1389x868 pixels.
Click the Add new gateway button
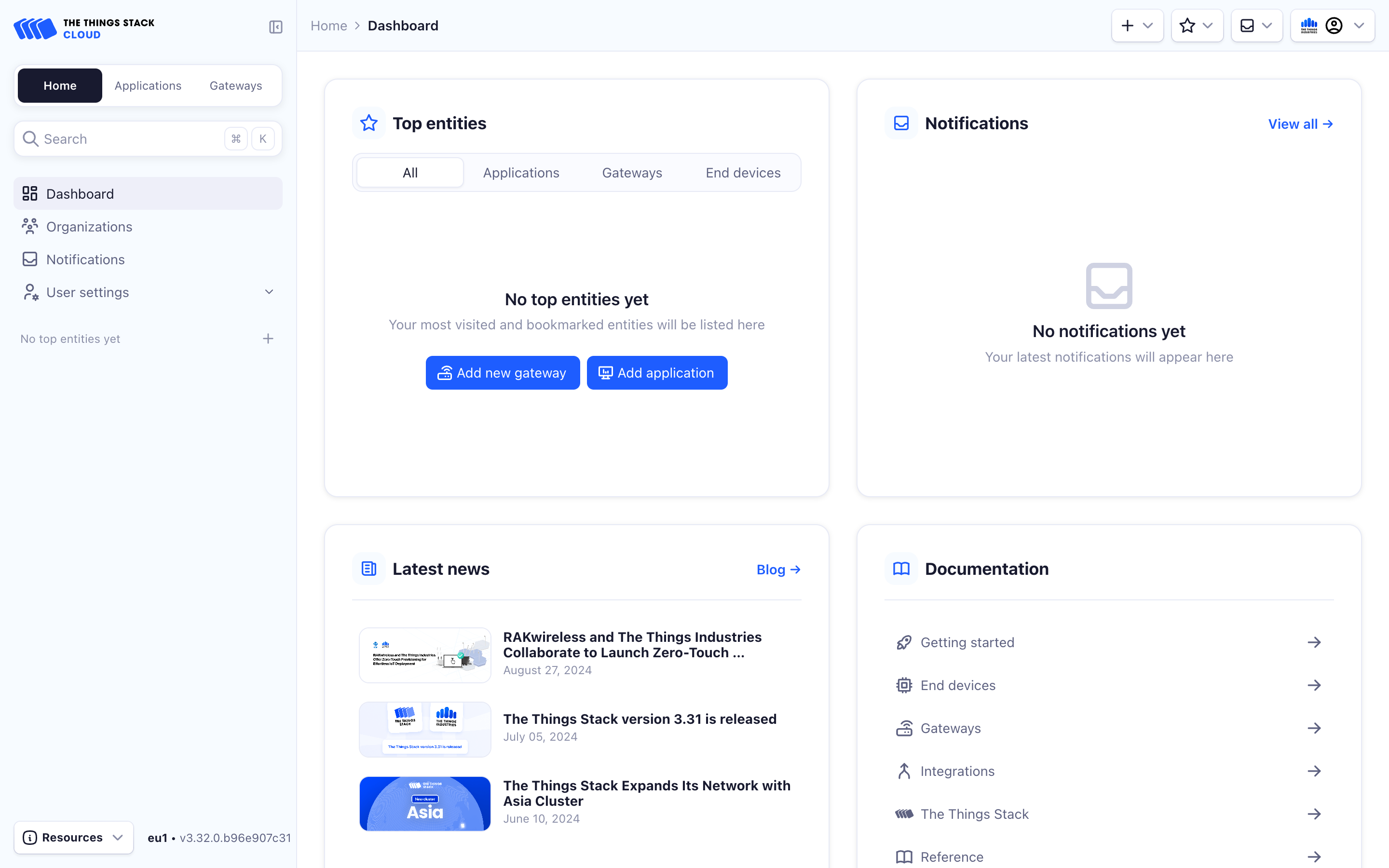[x=502, y=373]
